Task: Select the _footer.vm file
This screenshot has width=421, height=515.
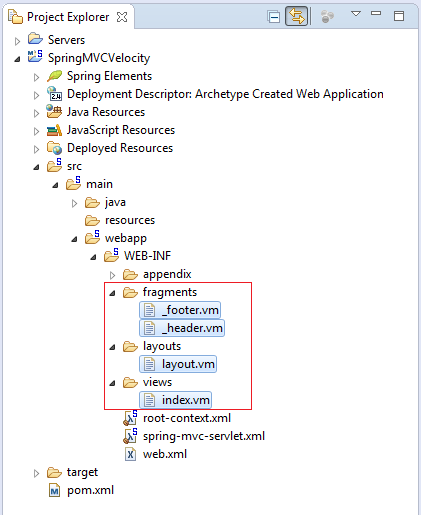Action: coord(180,310)
